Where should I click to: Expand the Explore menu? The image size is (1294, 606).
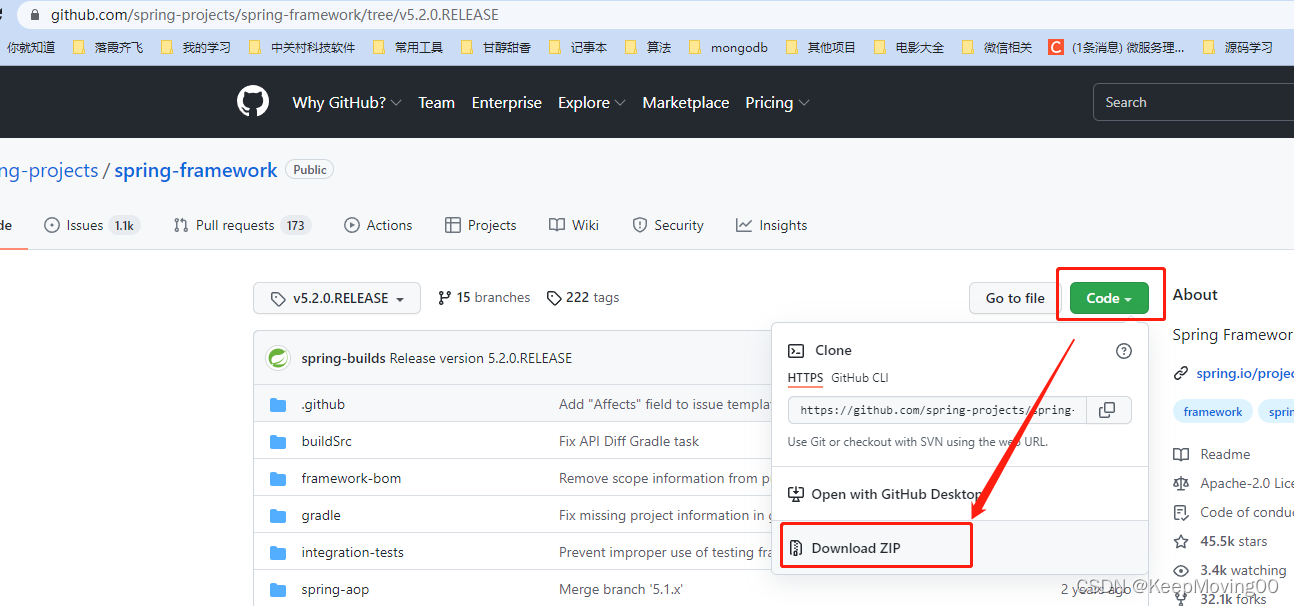[592, 102]
